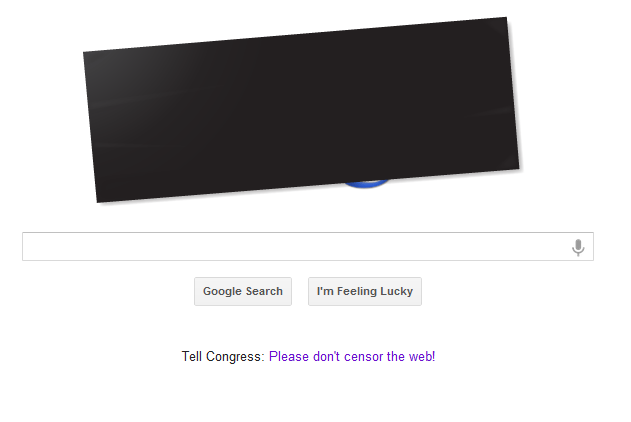This screenshot has width=631, height=422.
Task: Click the black censor bar doodle
Action: 301,109
